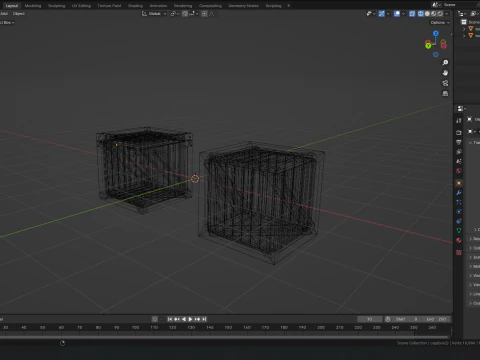Click the green Y axis on navigation gizmo
480x360 pixels.
pos(428,46)
